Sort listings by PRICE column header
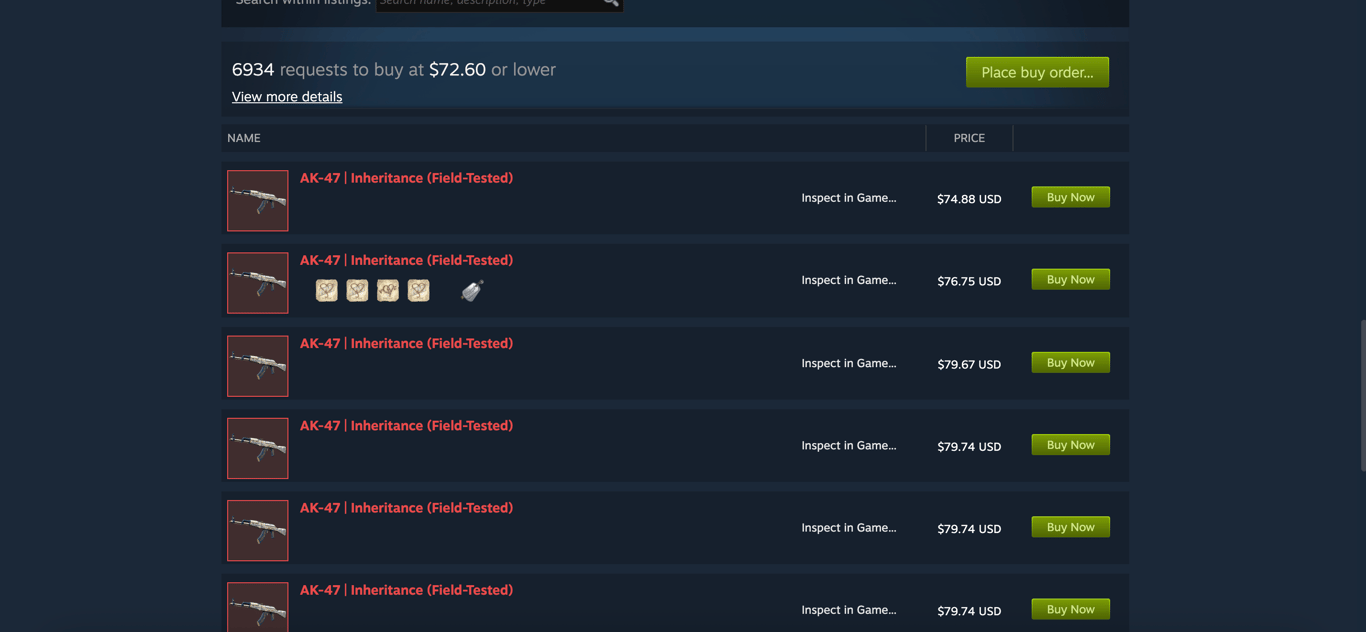The width and height of the screenshot is (1366, 632). click(968, 138)
